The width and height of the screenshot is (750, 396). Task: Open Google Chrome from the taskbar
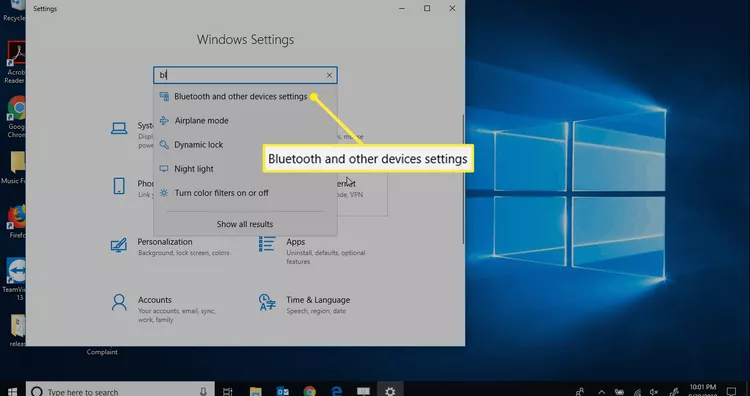(309, 391)
